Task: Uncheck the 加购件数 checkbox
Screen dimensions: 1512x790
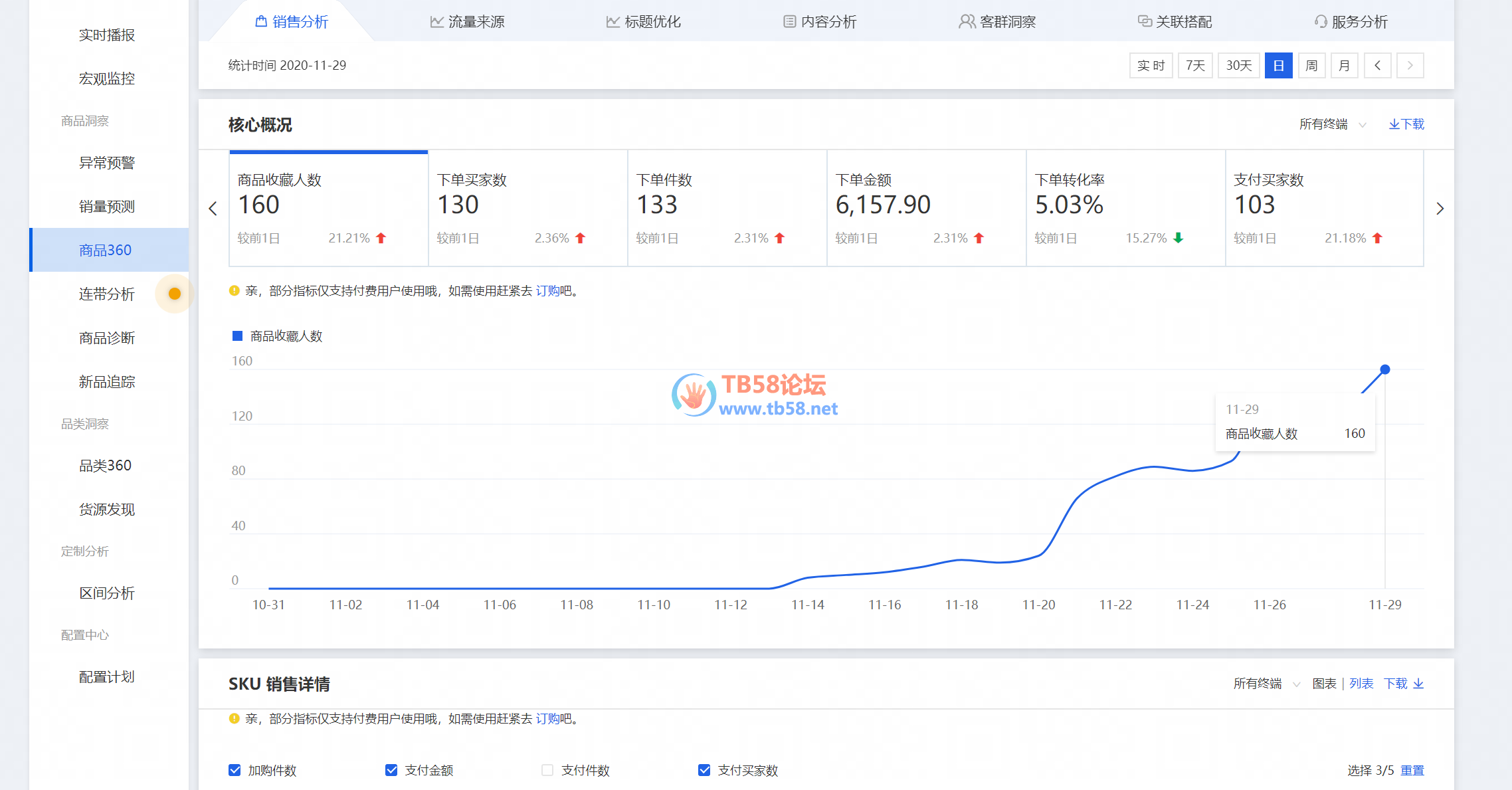Action: tap(235, 770)
